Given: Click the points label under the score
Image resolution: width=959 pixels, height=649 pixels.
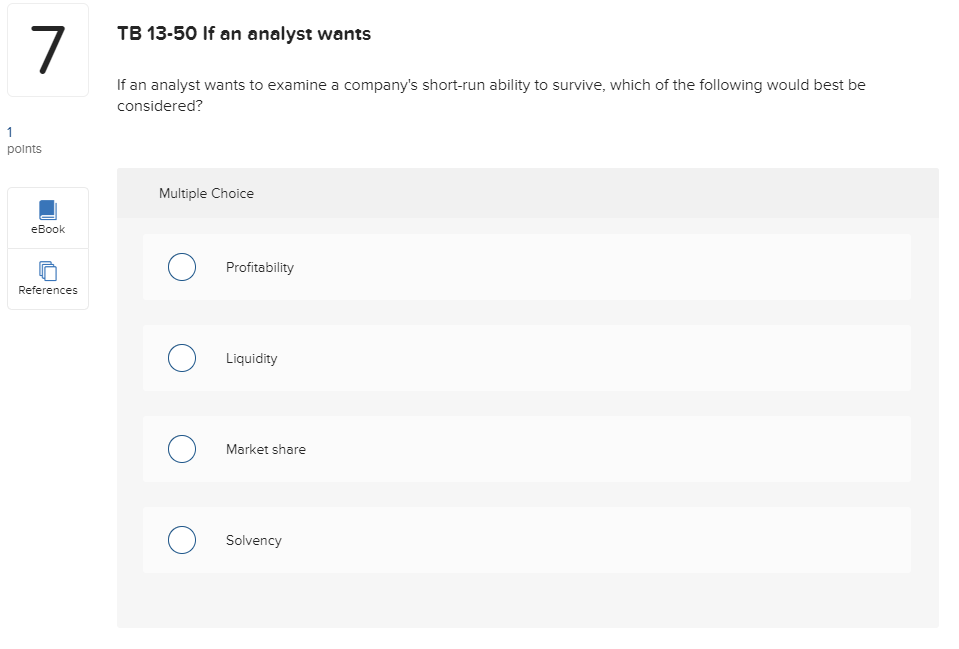Looking at the screenshot, I should 24,149.
